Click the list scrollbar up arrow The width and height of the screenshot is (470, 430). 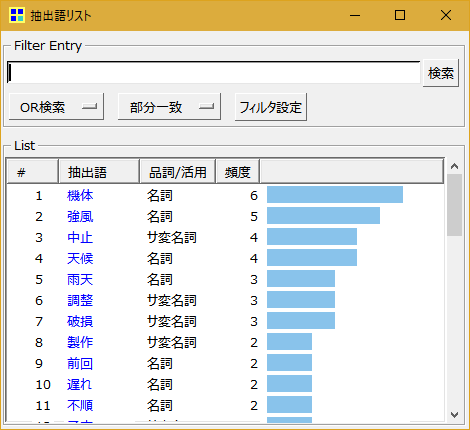(x=454, y=166)
